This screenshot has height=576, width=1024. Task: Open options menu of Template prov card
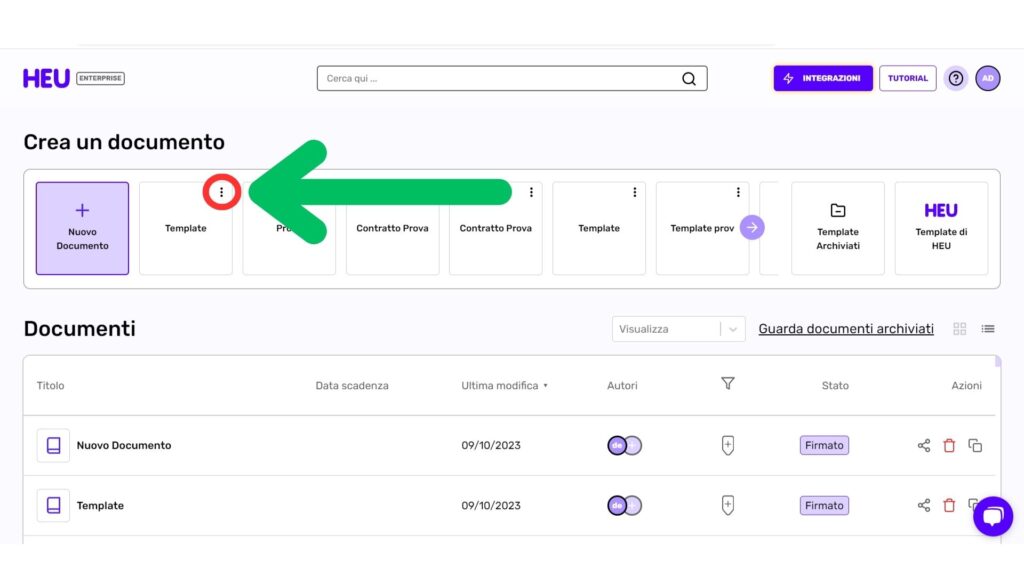coord(738,192)
